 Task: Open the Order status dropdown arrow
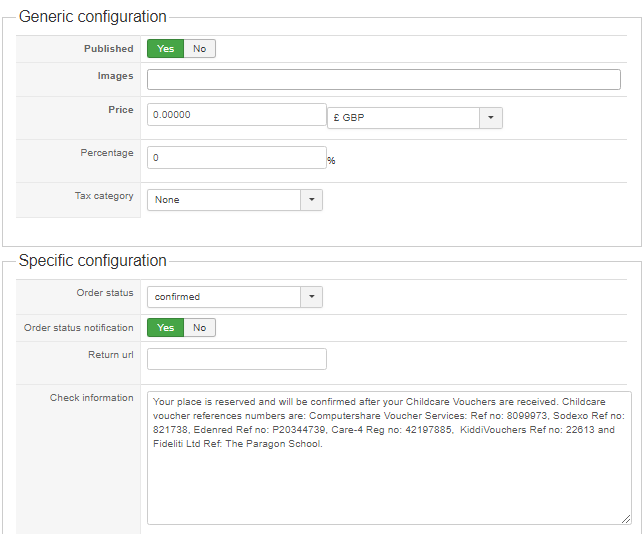click(311, 297)
